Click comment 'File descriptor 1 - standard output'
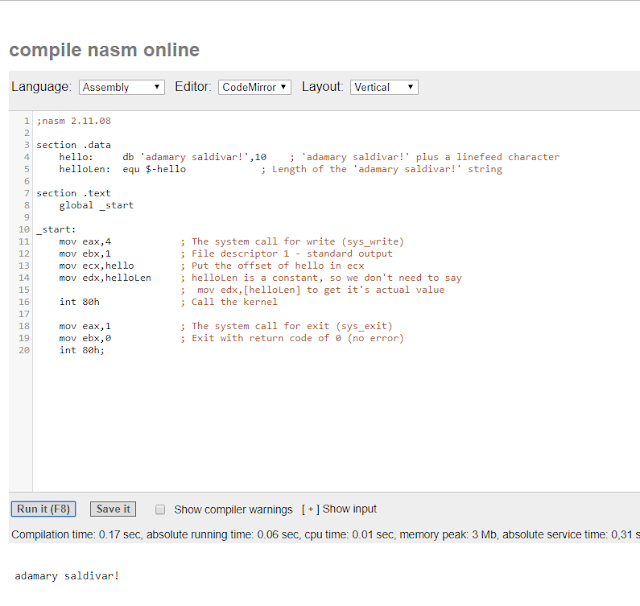 pos(287,254)
